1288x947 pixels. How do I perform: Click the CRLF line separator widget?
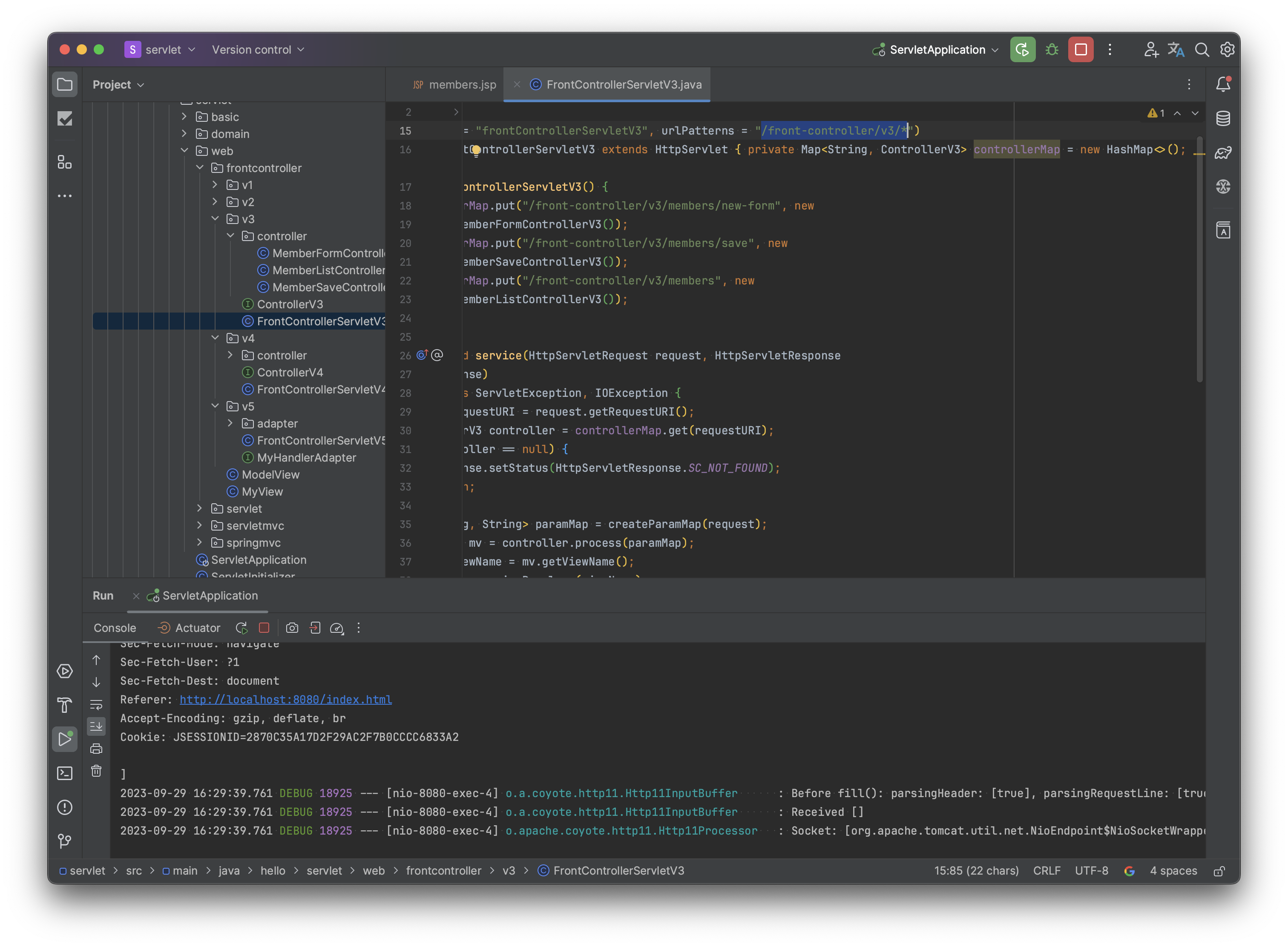(1046, 871)
